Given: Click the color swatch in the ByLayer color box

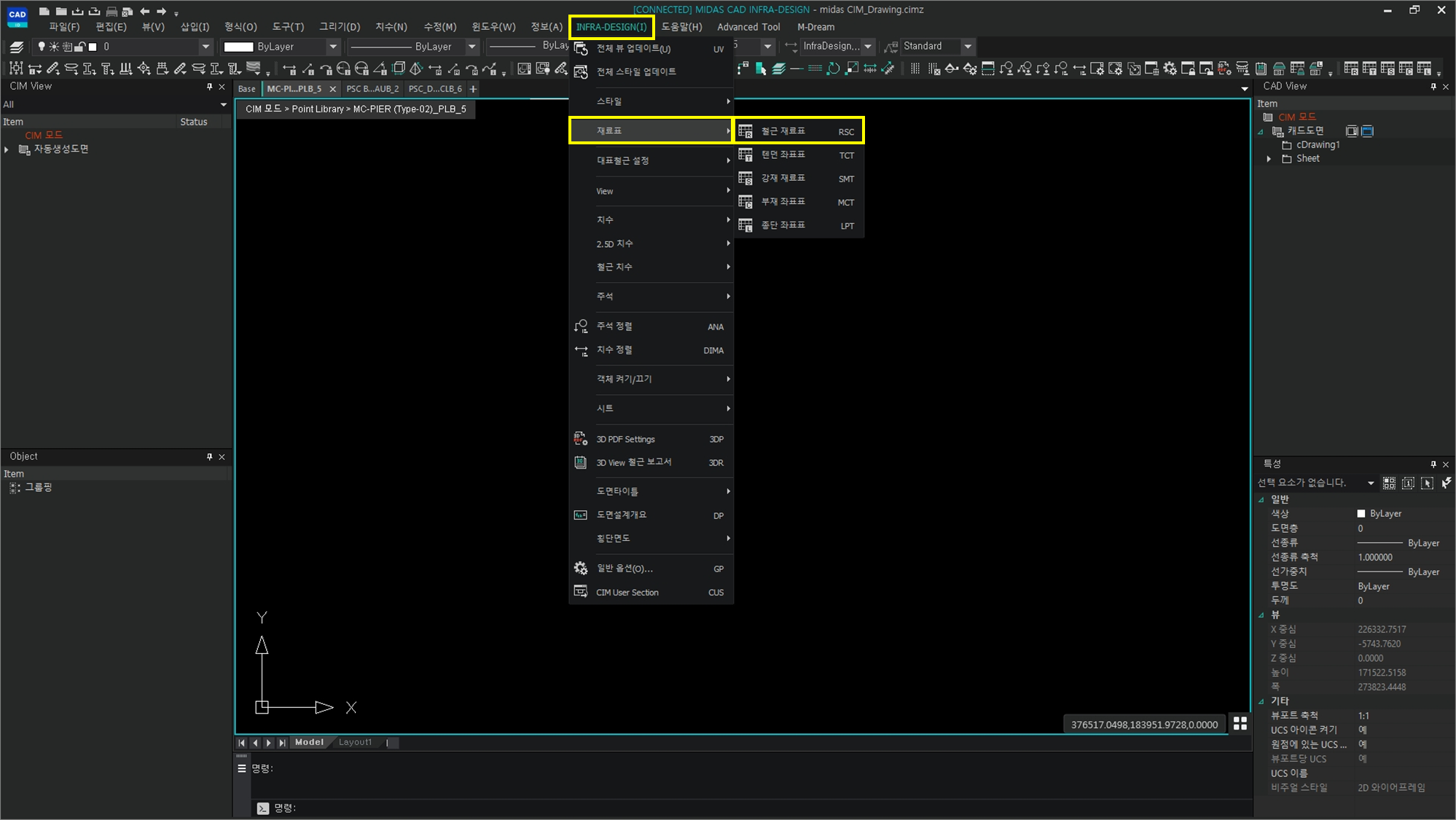Looking at the screenshot, I should tap(238, 47).
